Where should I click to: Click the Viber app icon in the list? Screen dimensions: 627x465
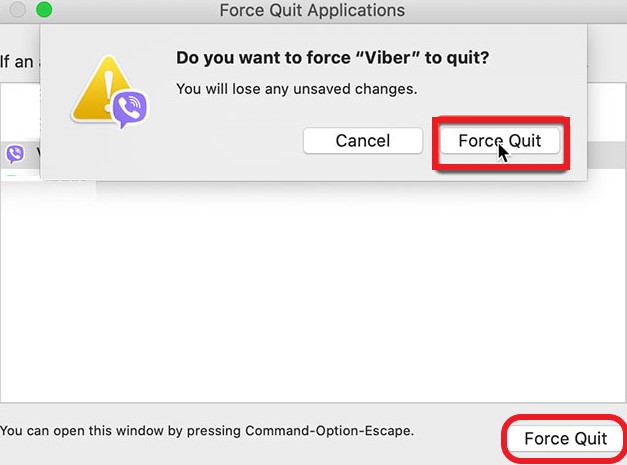pos(15,154)
